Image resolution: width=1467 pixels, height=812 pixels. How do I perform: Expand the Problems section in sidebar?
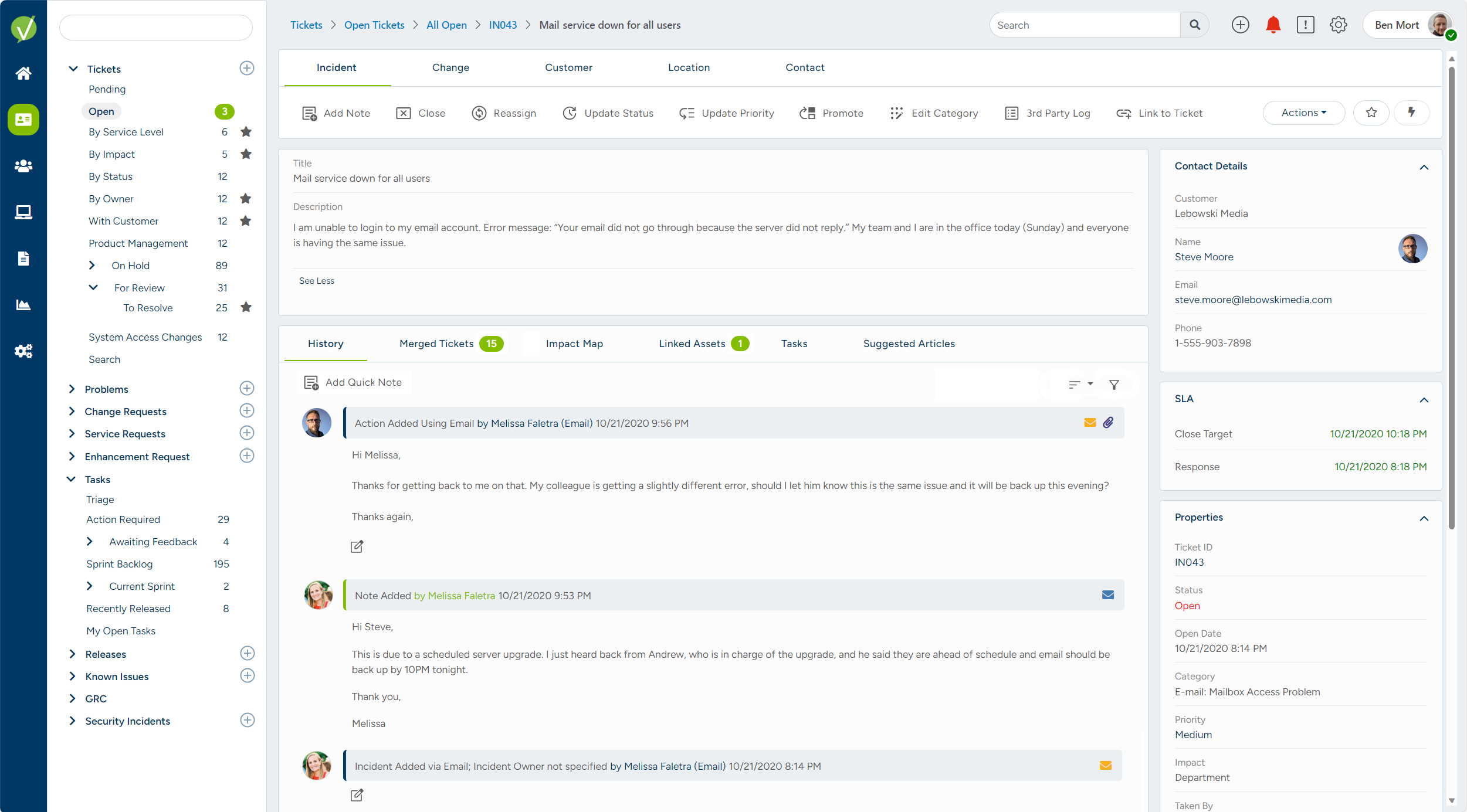[72, 389]
